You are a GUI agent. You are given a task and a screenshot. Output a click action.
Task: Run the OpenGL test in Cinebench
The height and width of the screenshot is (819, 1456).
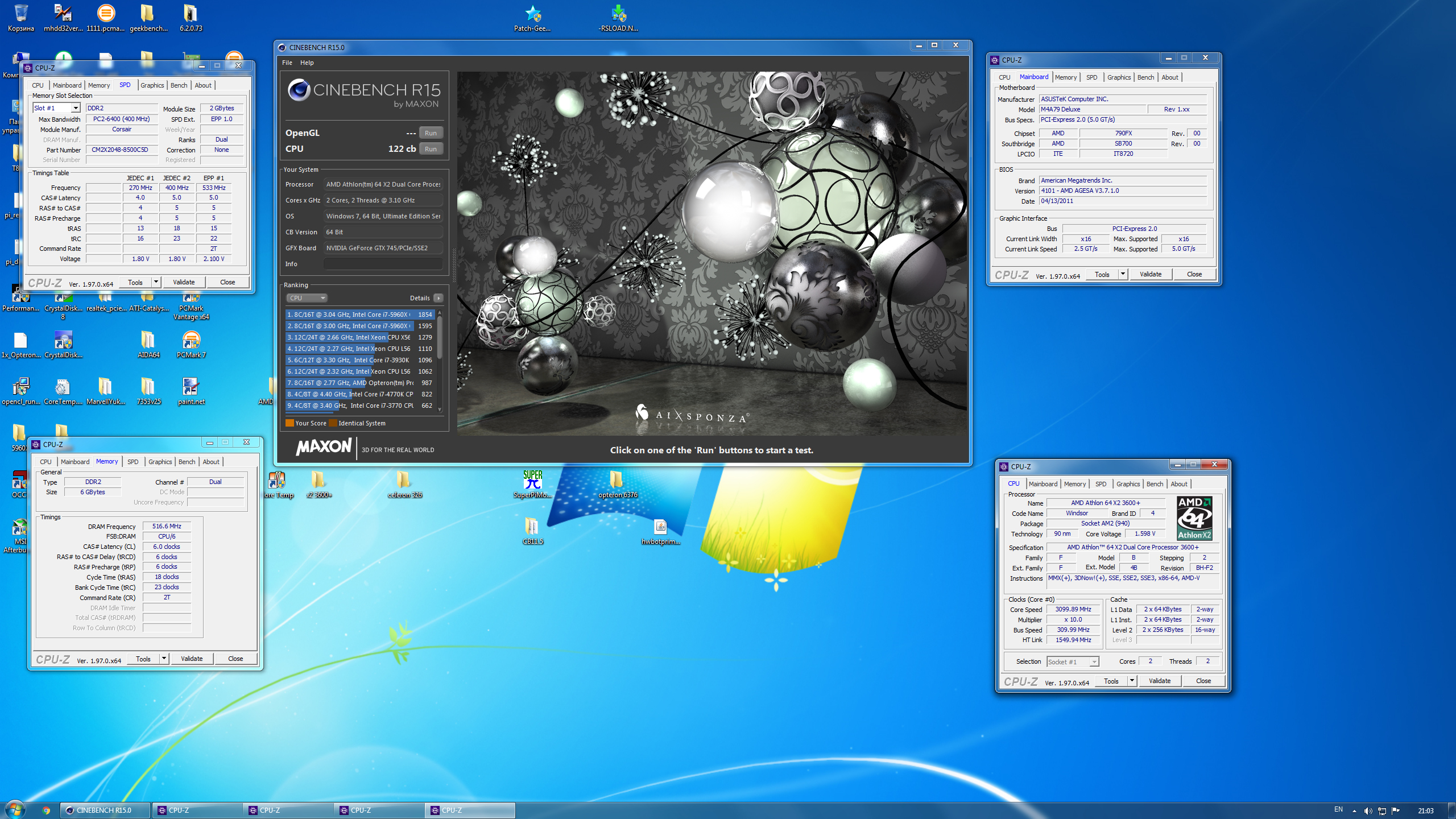click(431, 133)
